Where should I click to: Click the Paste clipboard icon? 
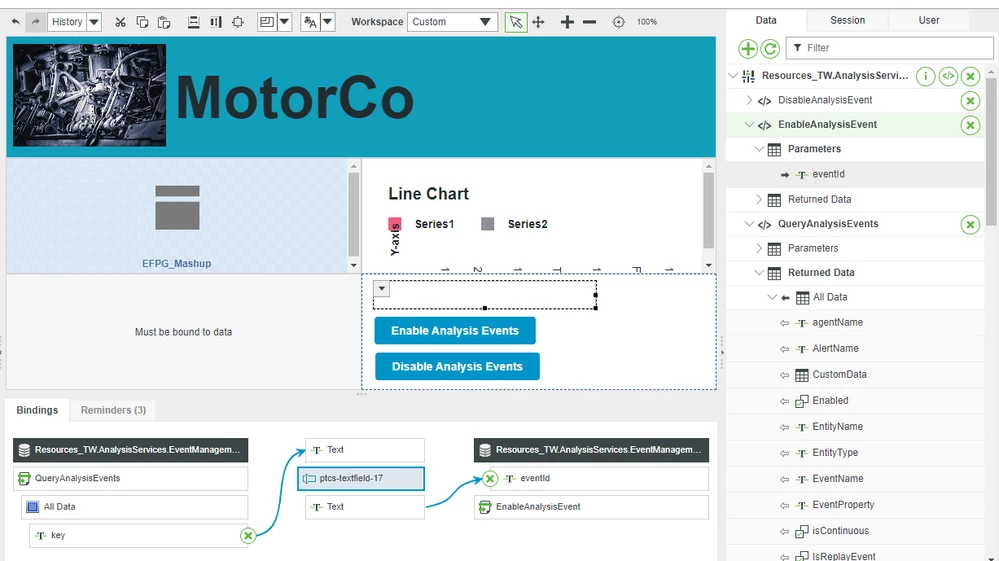[164, 22]
